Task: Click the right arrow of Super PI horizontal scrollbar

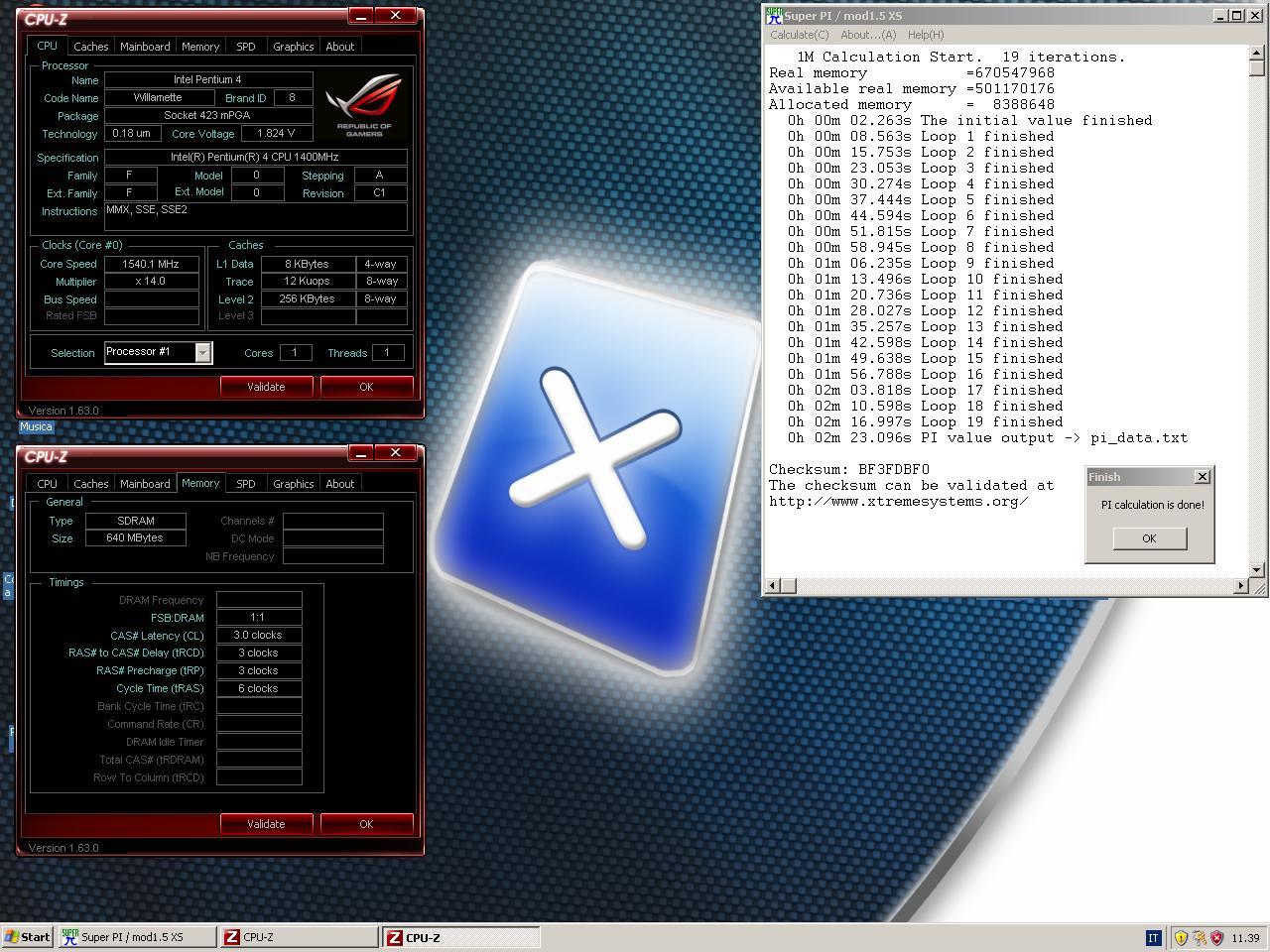Action: tap(1240, 585)
